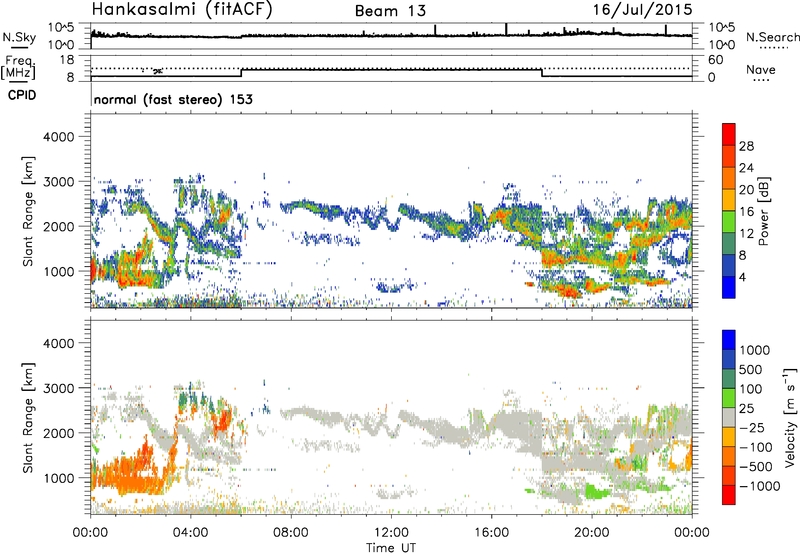Click the '12:00' time tick label

391,533
